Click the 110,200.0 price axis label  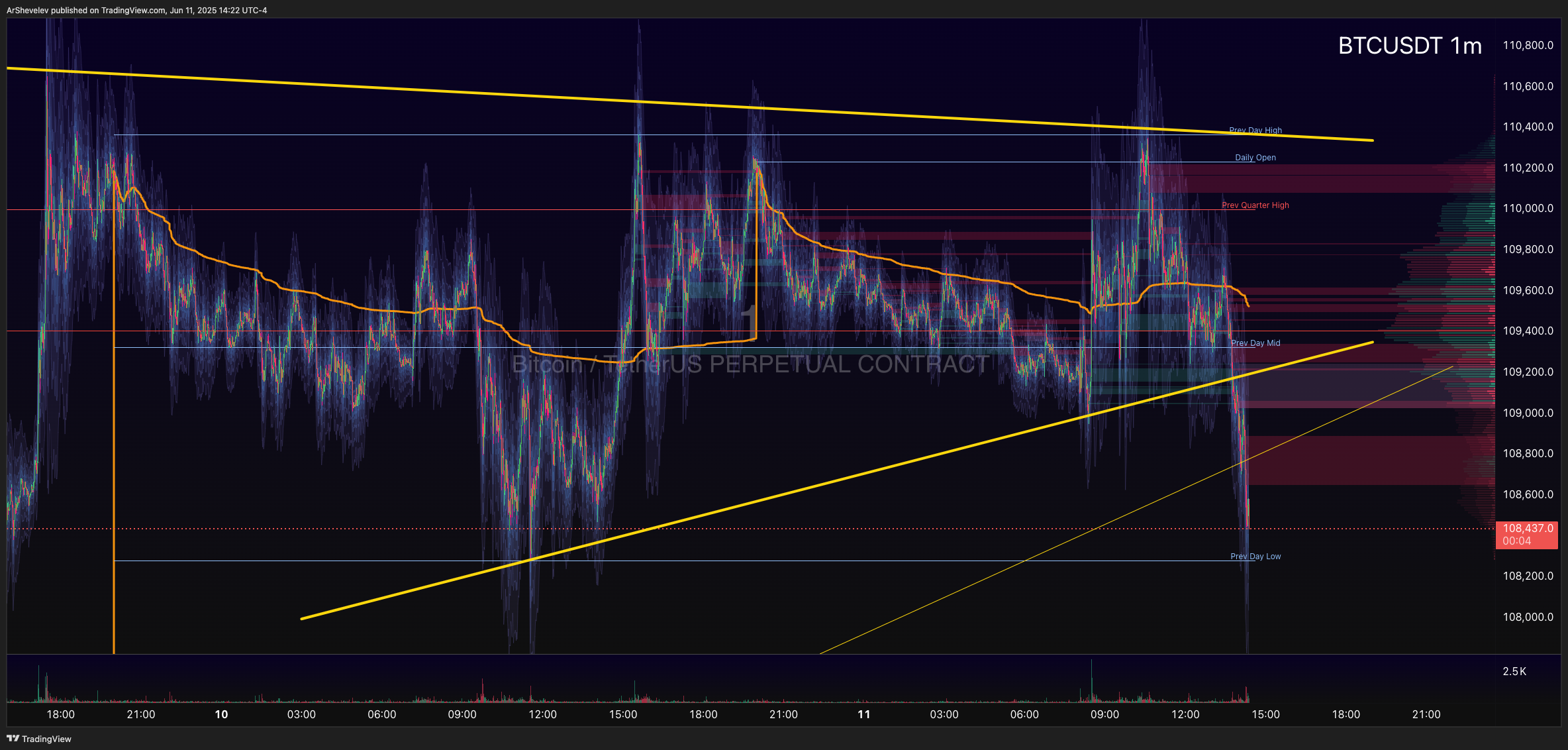click(1528, 168)
